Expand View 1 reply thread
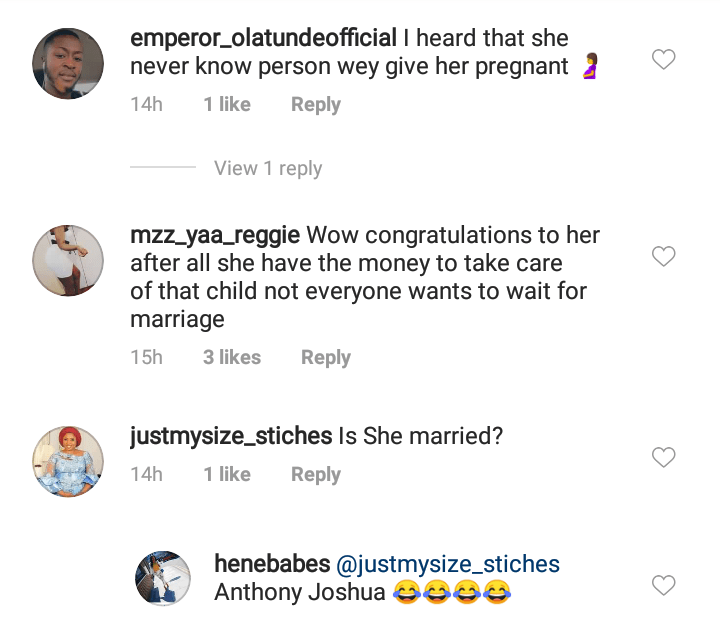The width and height of the screenshot is (720, 618). [268, 168]
